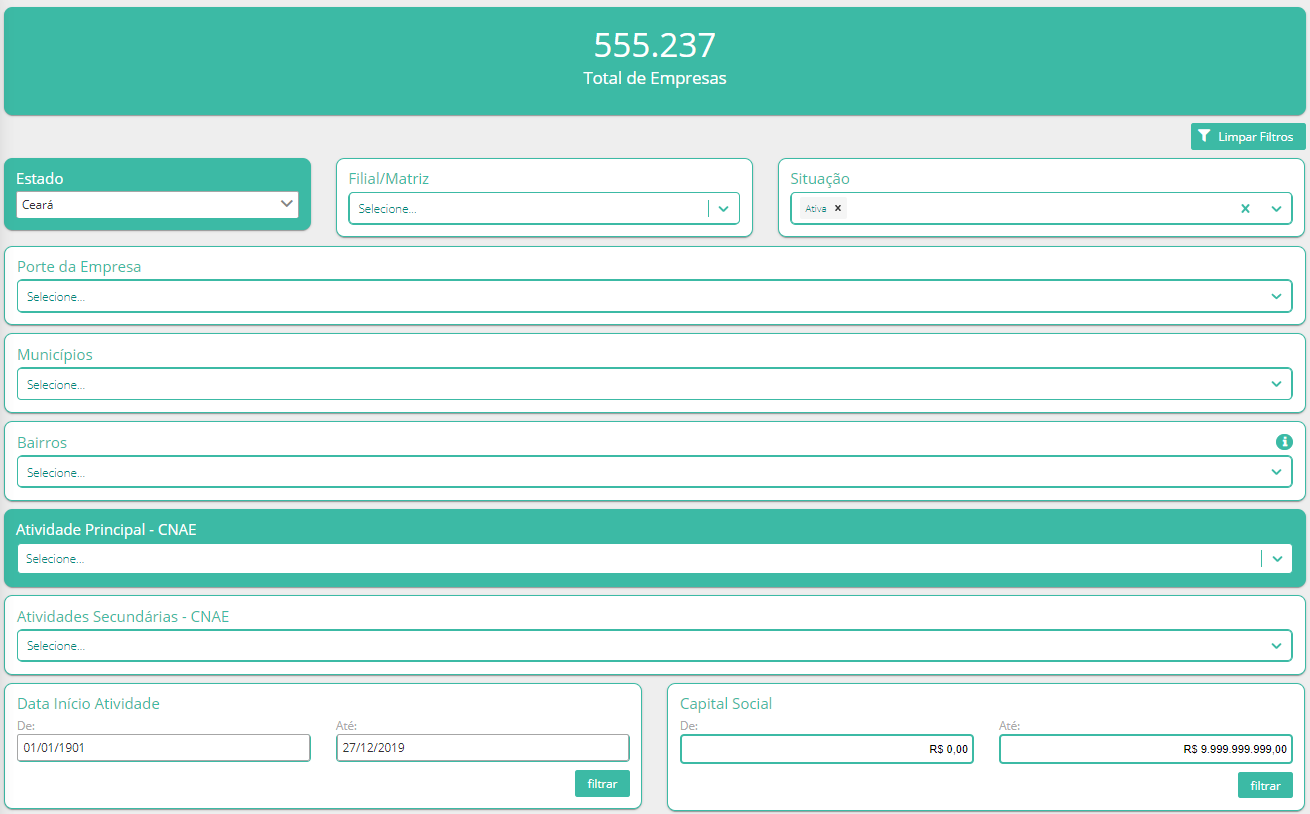Viewport: 1310px width, 814px height.
Task: Click the Data Início Atividade start date field
Action: point(164,747)
